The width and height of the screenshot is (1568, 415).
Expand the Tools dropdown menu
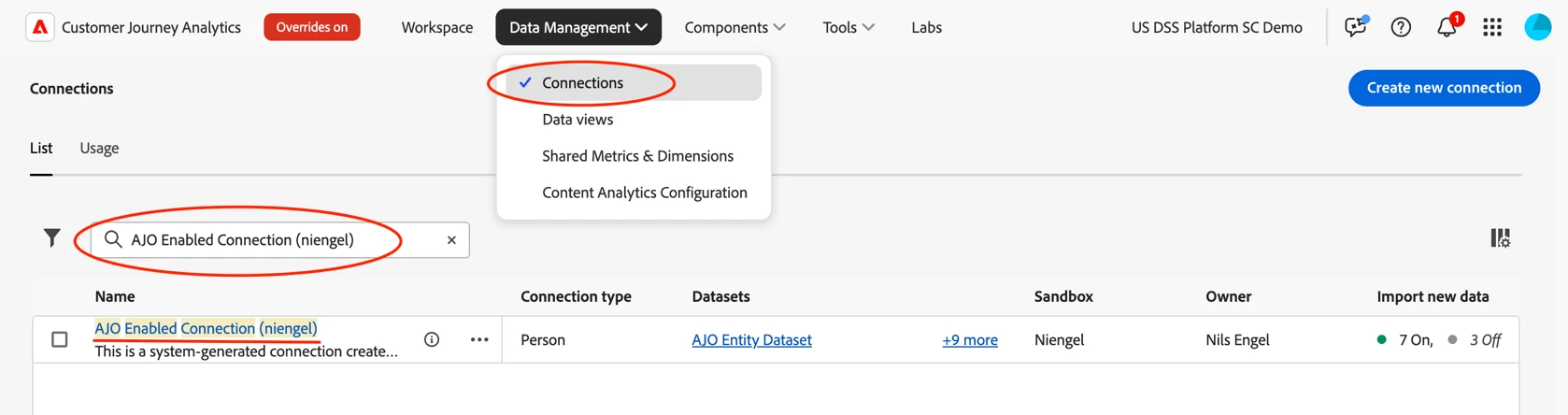tap(848, 27)
